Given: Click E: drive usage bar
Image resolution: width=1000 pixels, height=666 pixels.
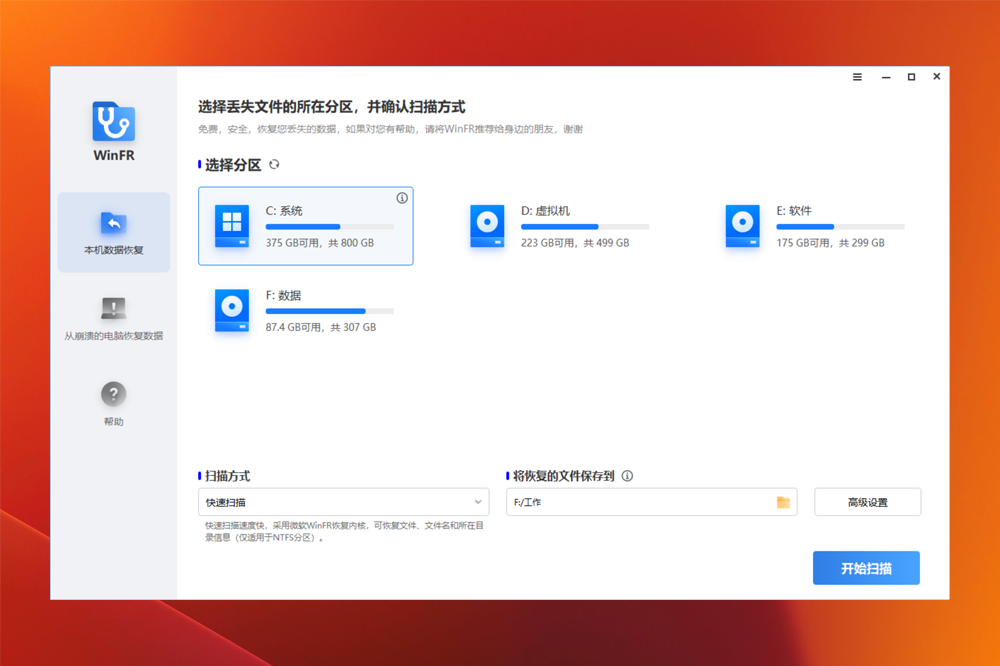Looking at the screenshot, I should [x=840, y=226].
